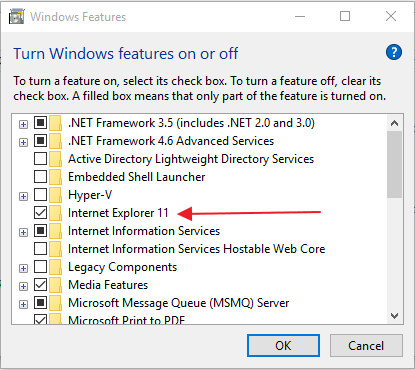Uncheck the Internet Explorer 11 checkbox
The image size is (415, 370).
[x=40, y=213]
